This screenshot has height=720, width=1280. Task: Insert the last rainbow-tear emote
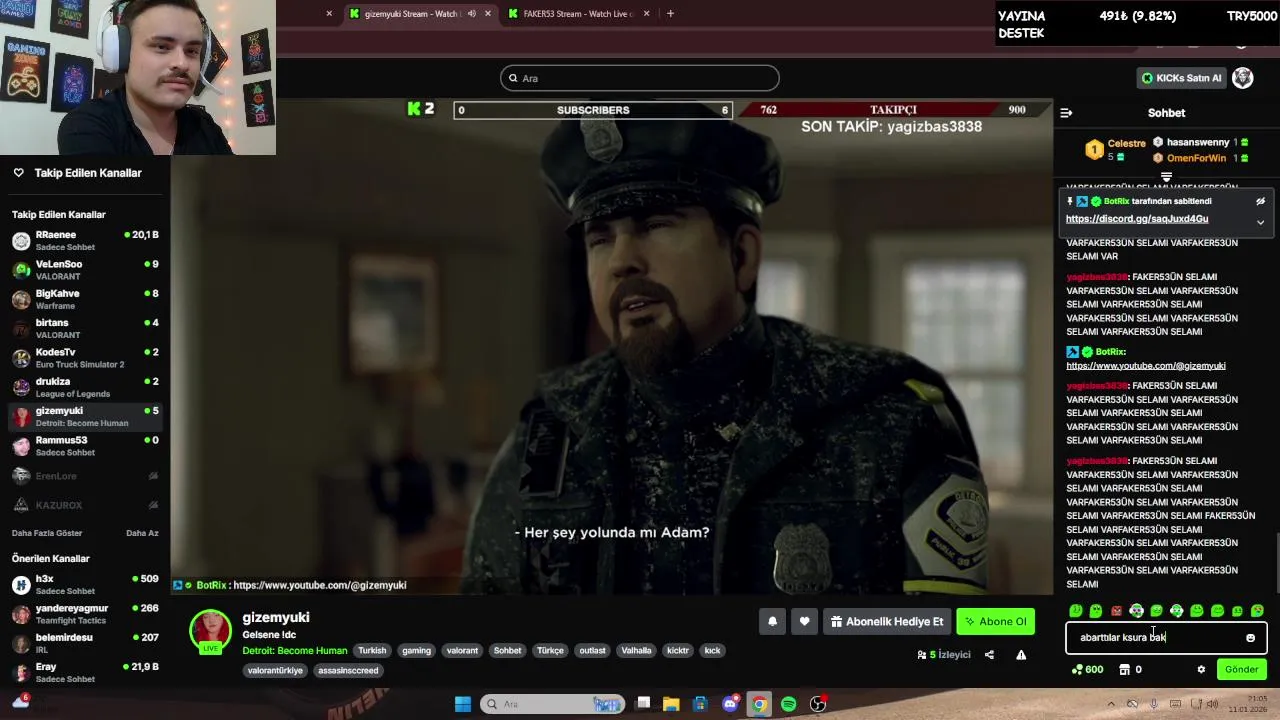1257,611
